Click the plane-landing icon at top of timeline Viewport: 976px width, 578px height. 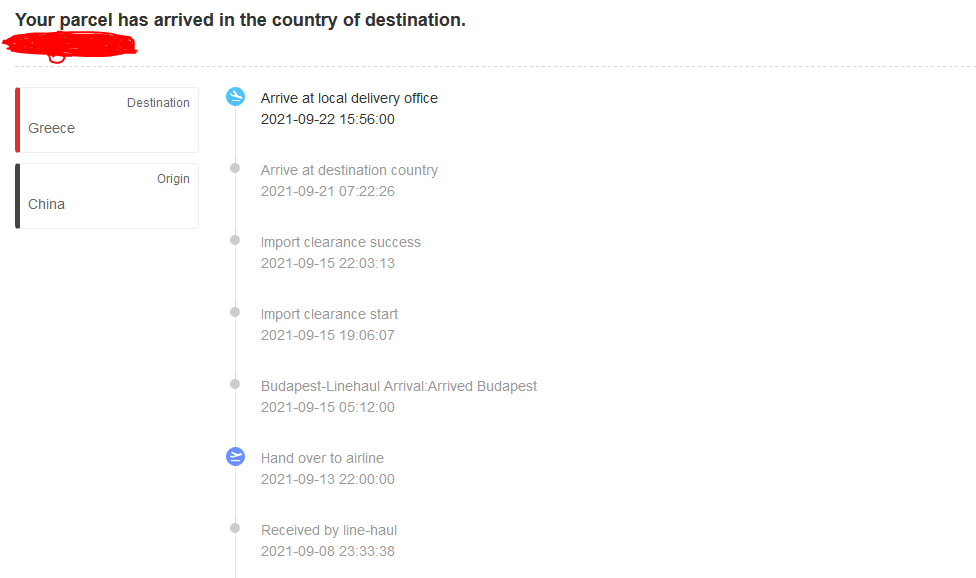tap(235, 97)
